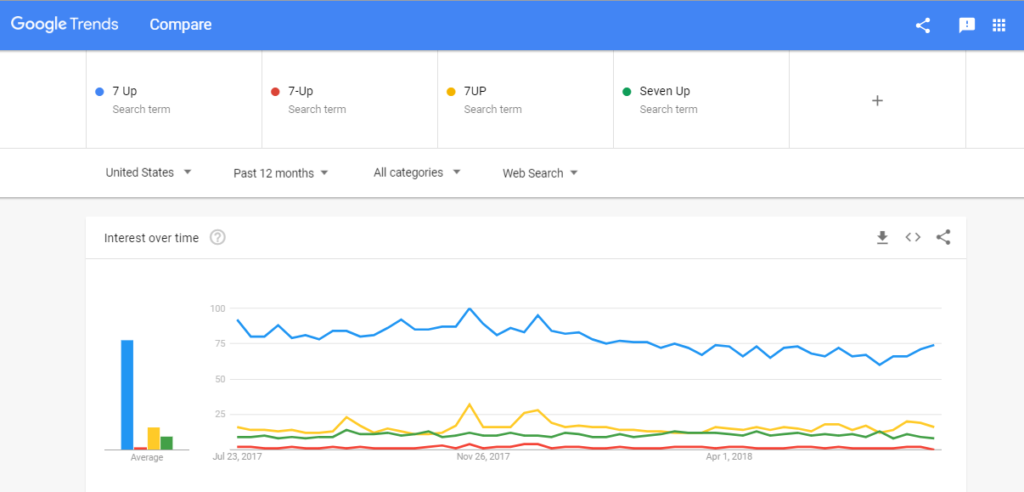The height and width of the screenshot is (492, 1024).
Task: Expand the Web Search type dropdown
Action: click(x=539, y=173)
